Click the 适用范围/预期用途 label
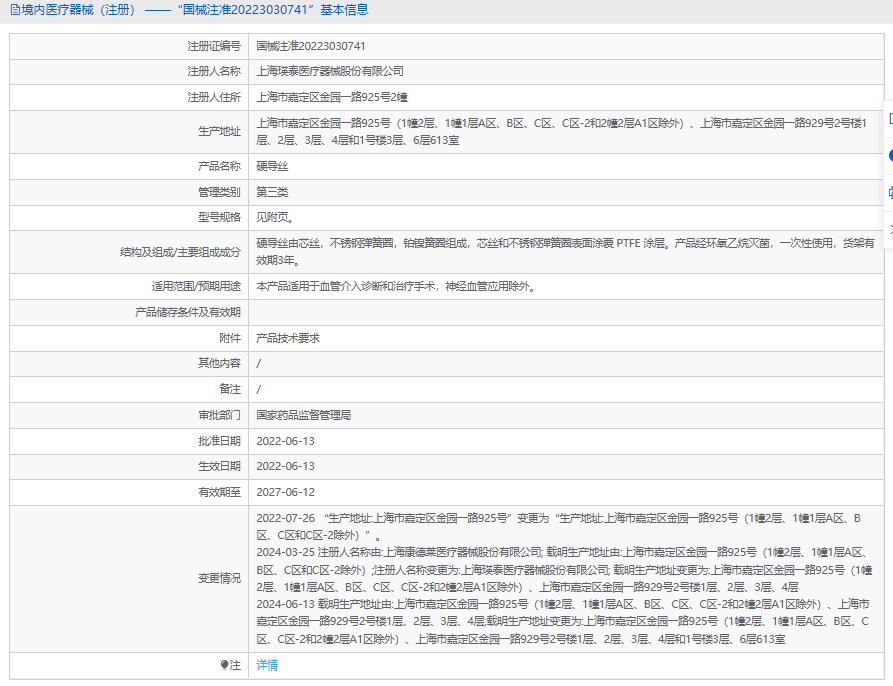Screen dimensions: 893x686 196,286
